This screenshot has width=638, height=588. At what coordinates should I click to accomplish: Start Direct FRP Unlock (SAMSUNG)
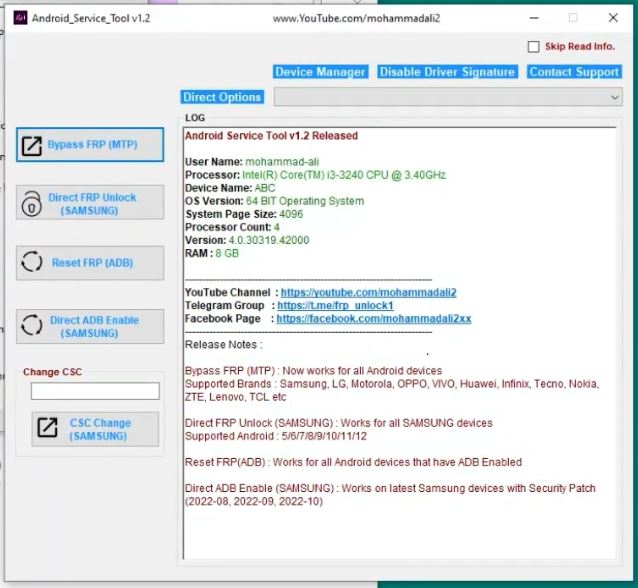coord(90,203)
